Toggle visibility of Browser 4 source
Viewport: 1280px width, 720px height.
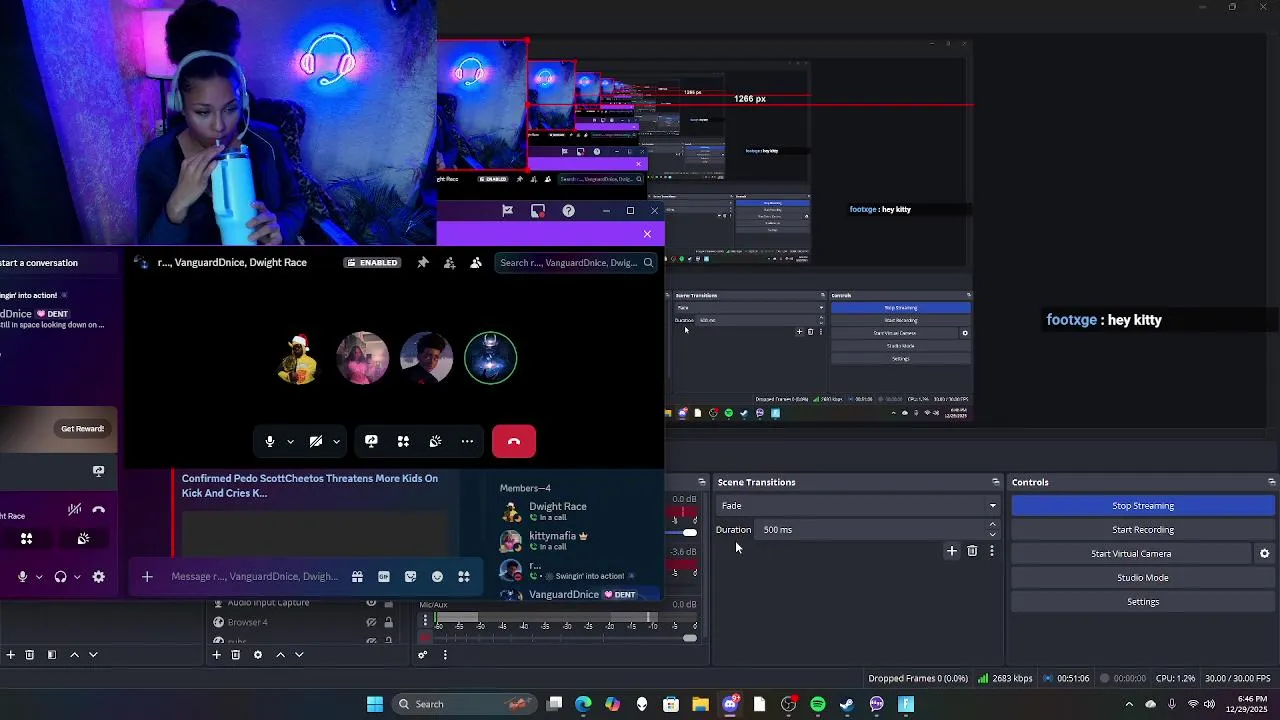[371, 622]
